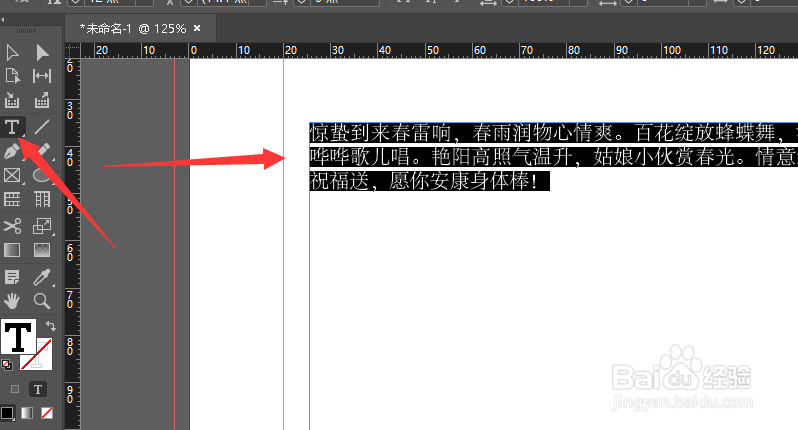Click the text Fill color box
The image size is (798, 430).
point(18,336)
